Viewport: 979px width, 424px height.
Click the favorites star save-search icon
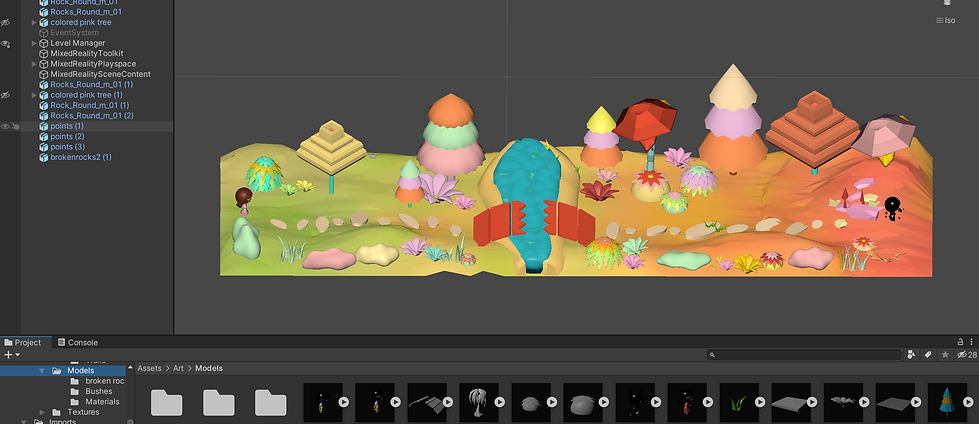pos(945,355)
